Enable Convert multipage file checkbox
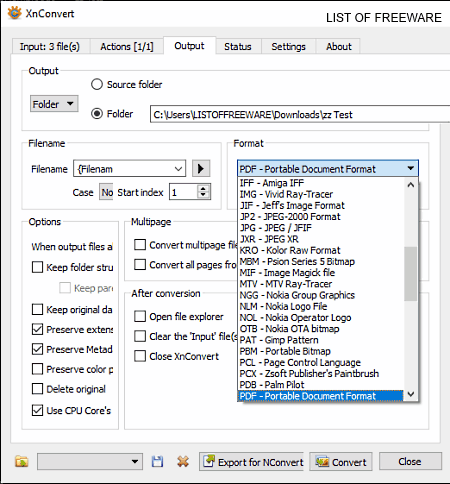This screenshot has height=484, width=450. 140,244
